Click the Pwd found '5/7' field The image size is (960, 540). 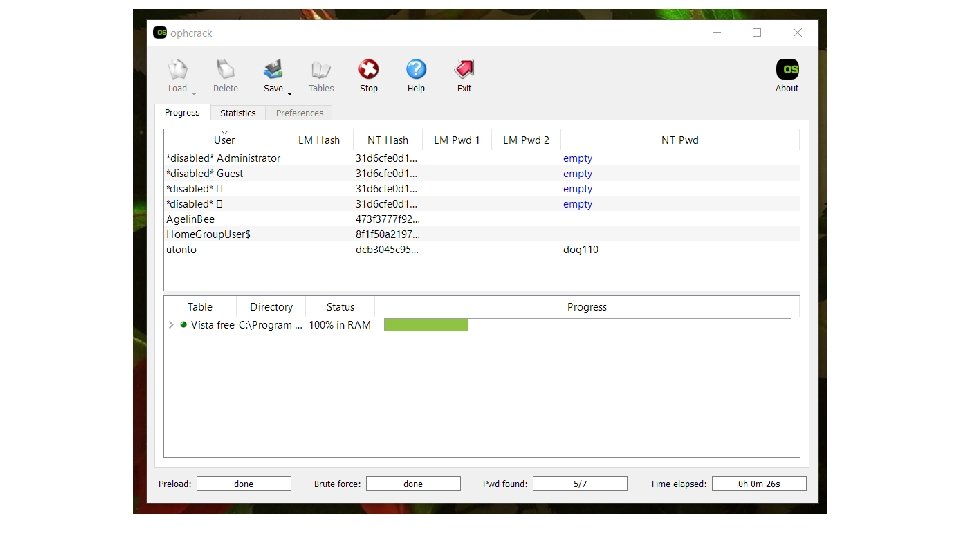pos(580,484)
